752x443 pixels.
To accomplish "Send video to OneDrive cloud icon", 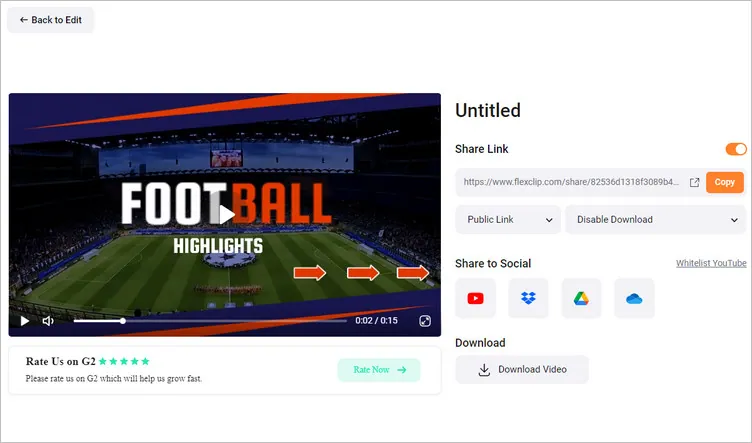I will pyautogui.click(x=634, y=298).
